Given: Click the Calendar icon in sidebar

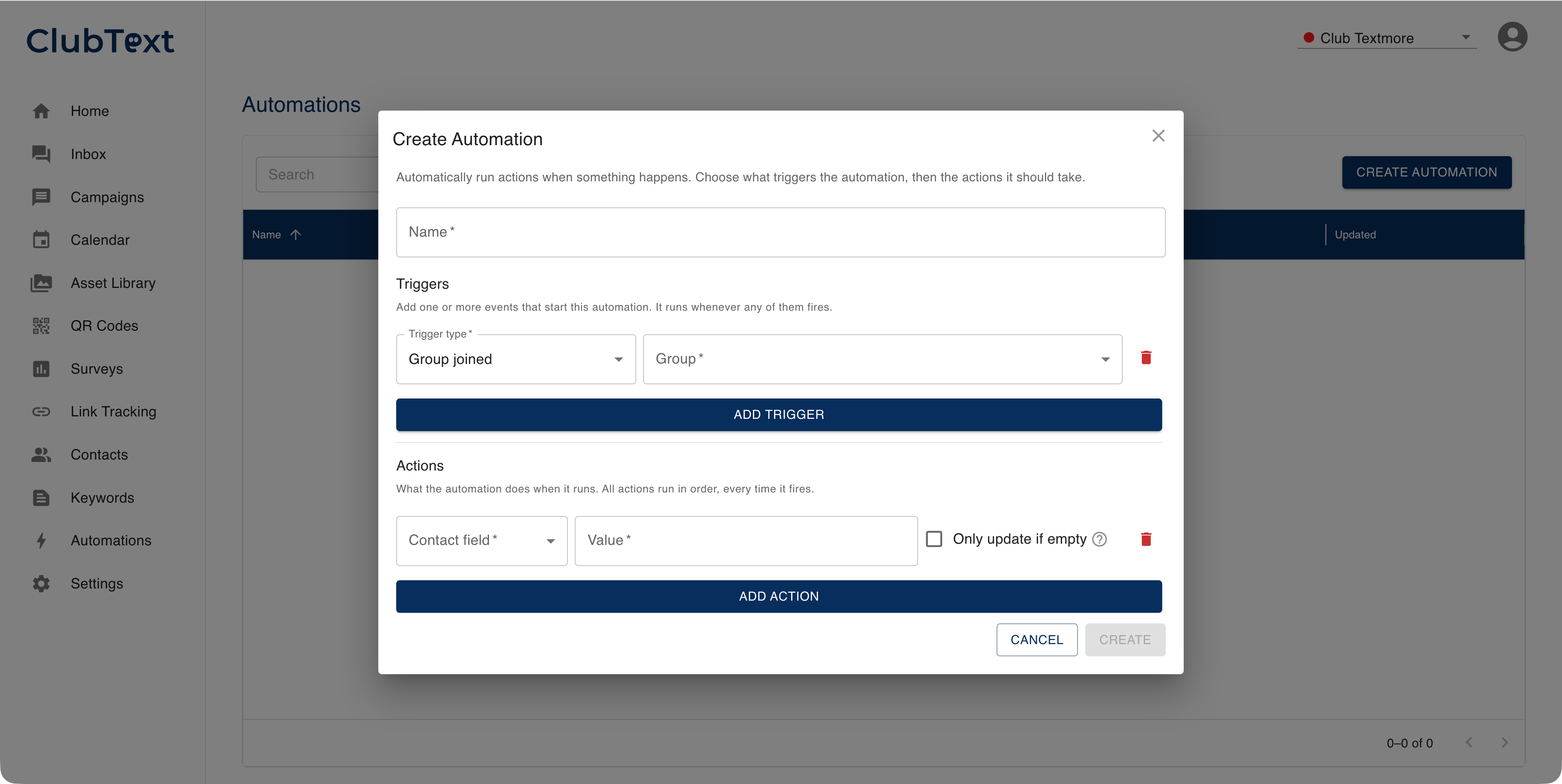Looking at the screenshot, I should coord(41,240).
